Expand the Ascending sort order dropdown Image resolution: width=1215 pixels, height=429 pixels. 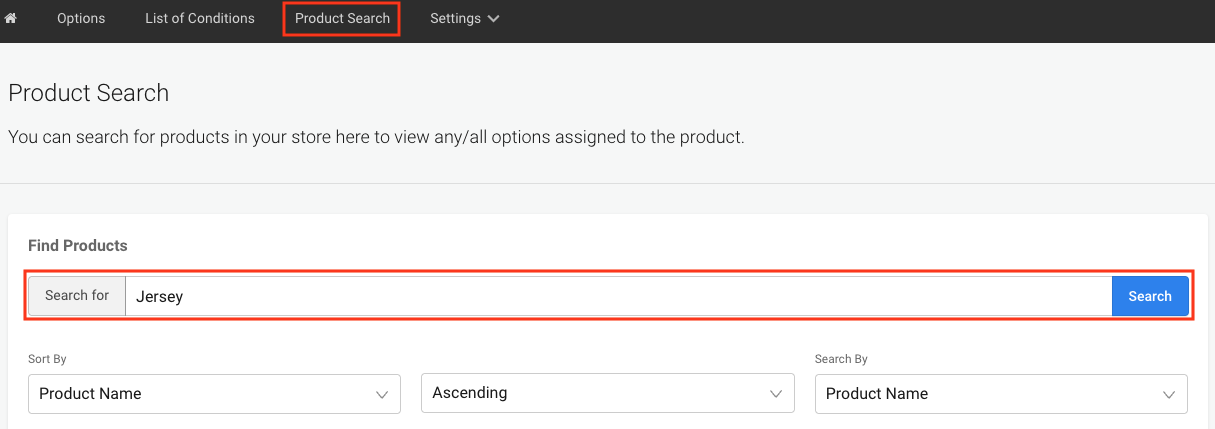(x=607, y=394)
